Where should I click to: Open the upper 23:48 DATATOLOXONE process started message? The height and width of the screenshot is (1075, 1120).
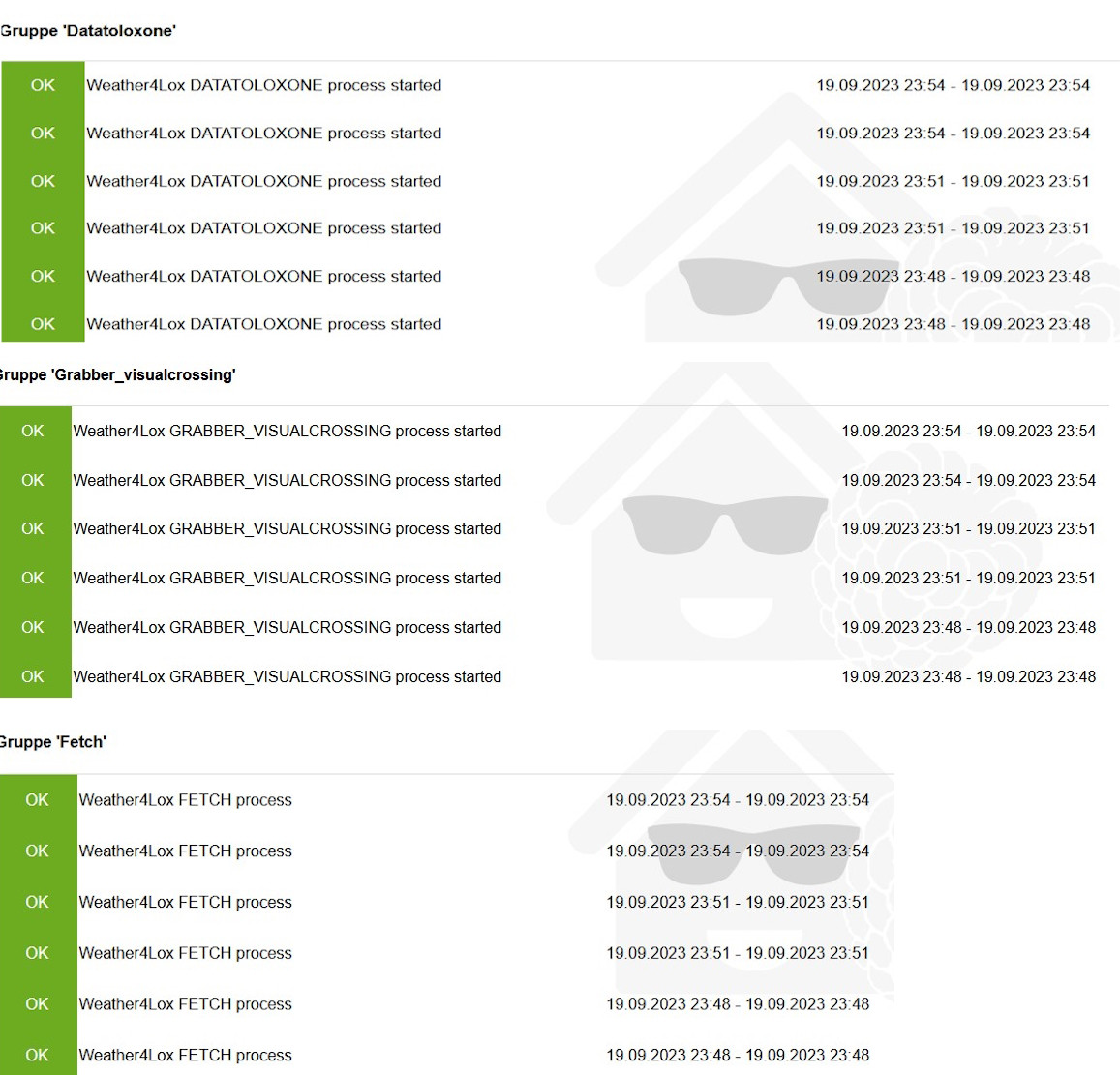[263, 276]
